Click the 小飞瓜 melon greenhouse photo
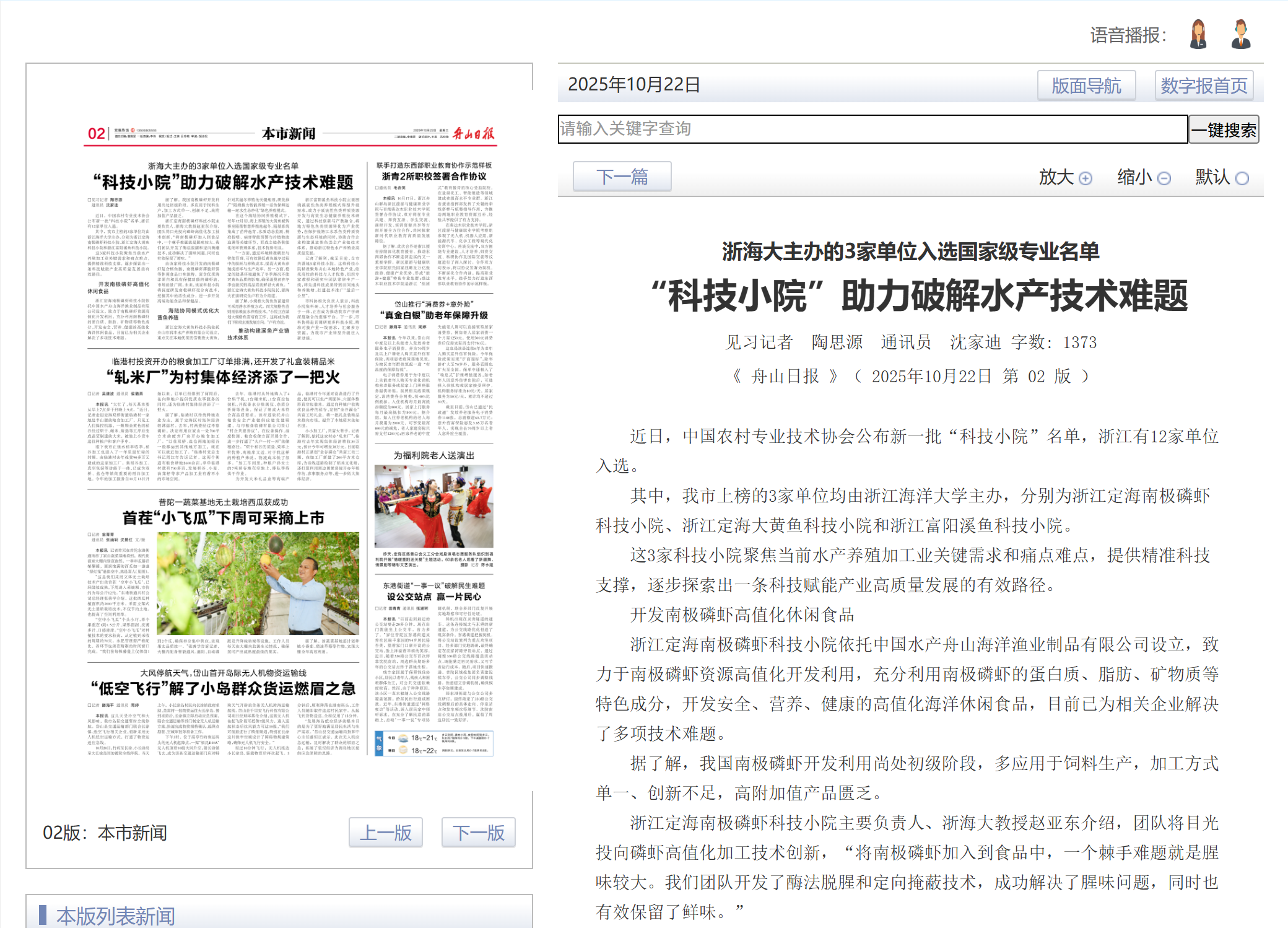This screenshot has height=928, width=1288. click(258, 584)
